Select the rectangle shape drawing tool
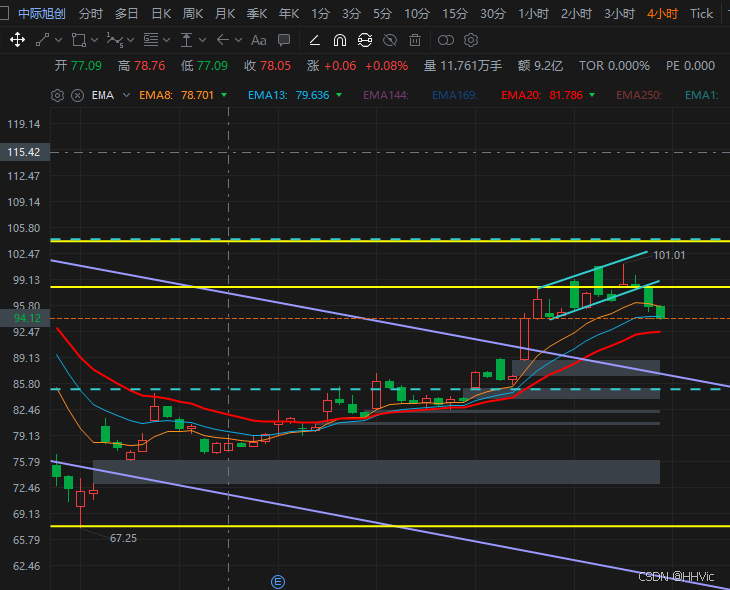 click(78, 40)
